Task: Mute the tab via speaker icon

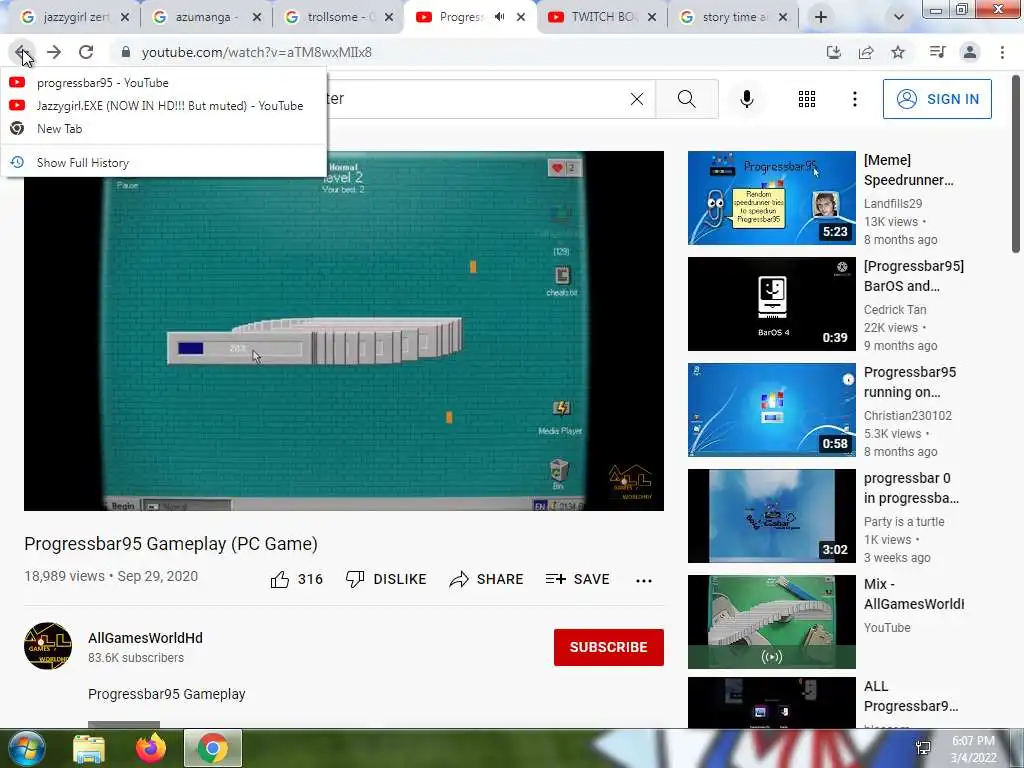Action: point(500,17)
